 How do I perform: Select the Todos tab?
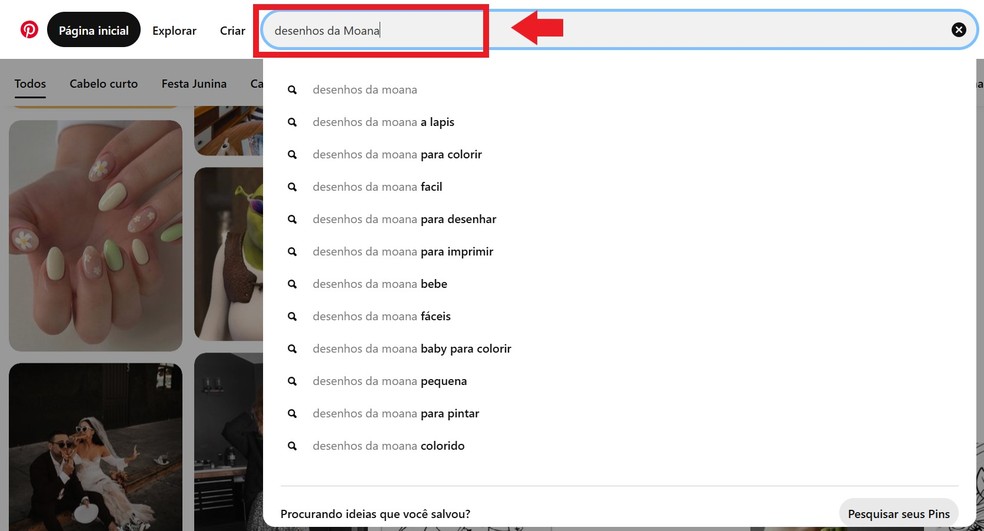coord(30,83)
